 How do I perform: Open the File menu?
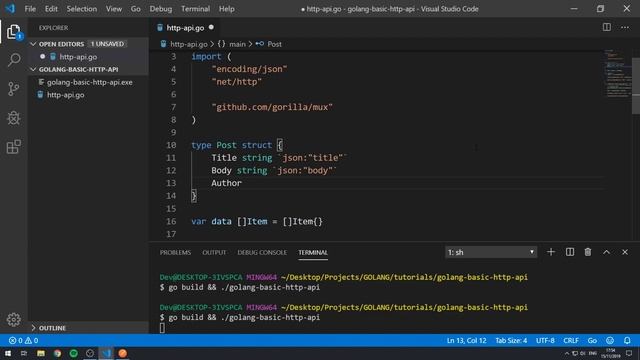pyautogui.click(x=30, y=9)
